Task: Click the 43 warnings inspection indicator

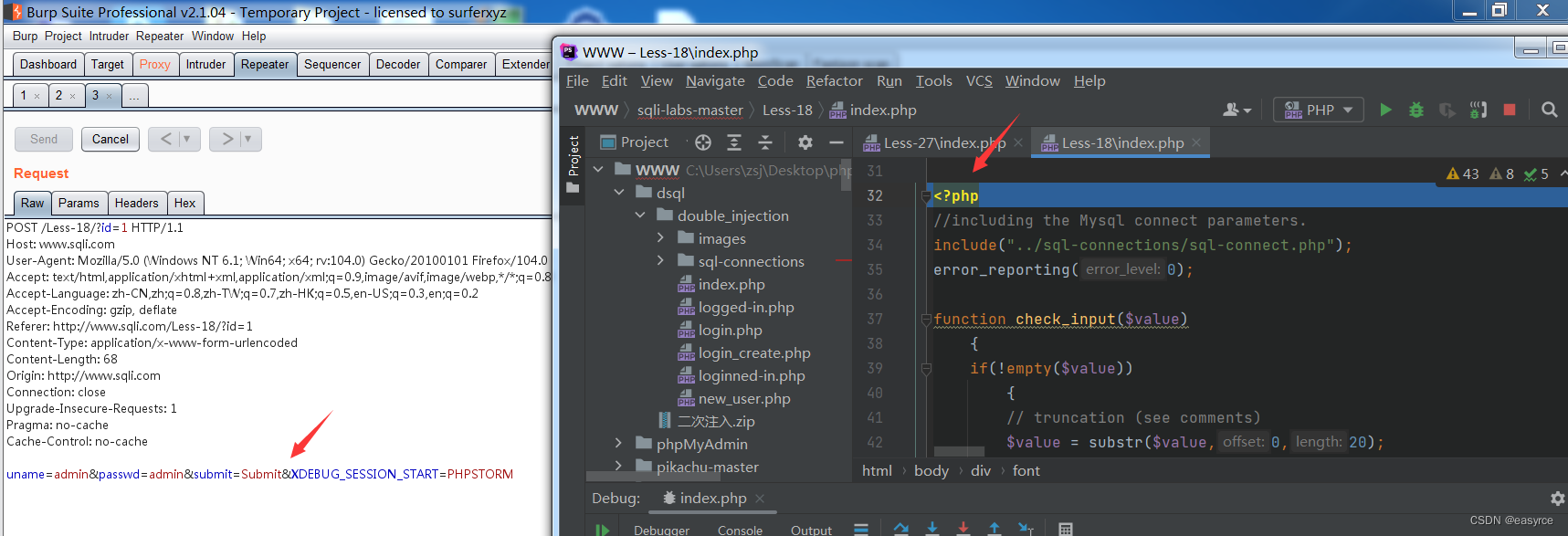Action: point(1463,173)
